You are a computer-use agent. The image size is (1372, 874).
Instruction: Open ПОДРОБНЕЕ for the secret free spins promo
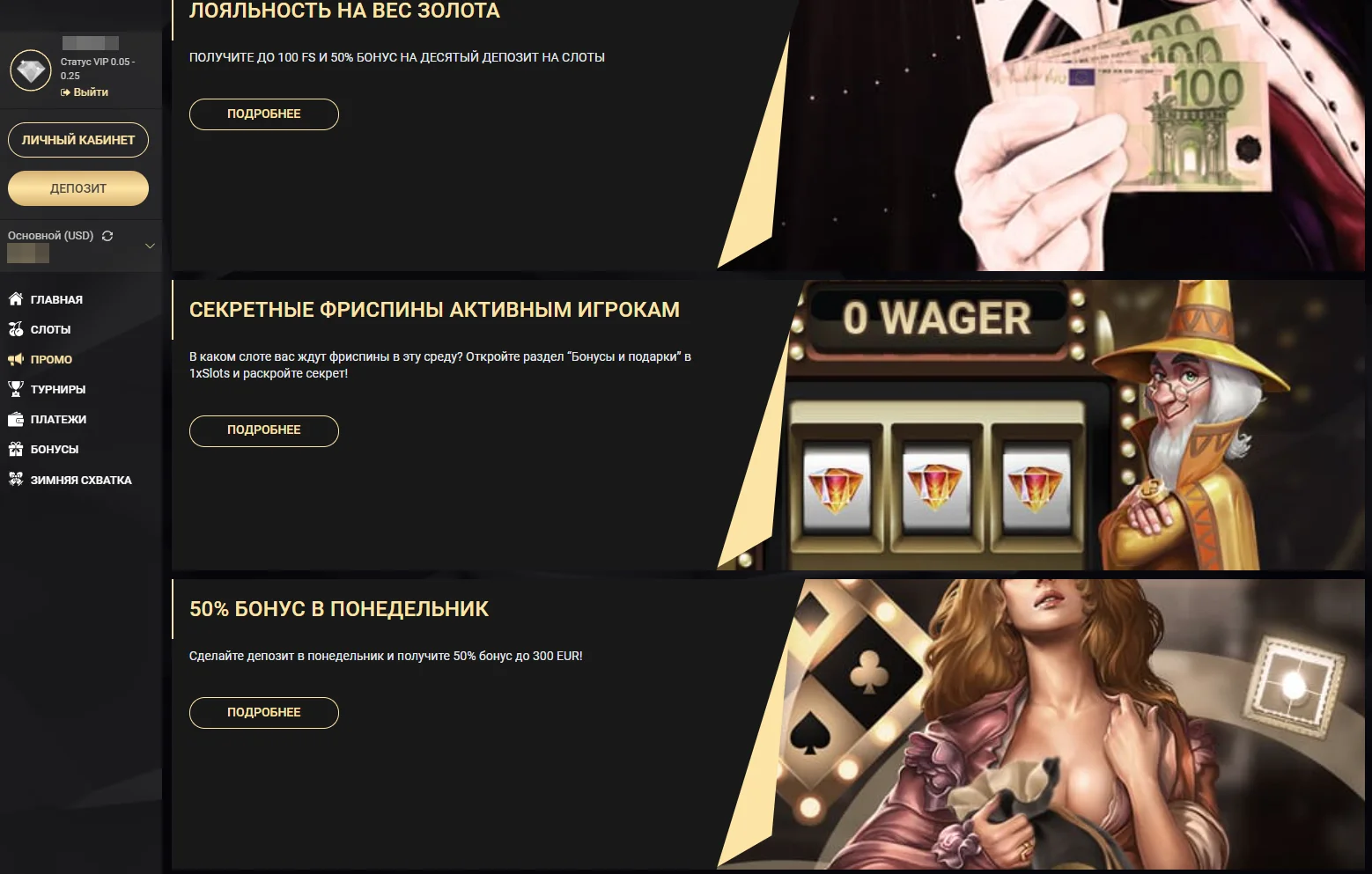tap(264, 430)
